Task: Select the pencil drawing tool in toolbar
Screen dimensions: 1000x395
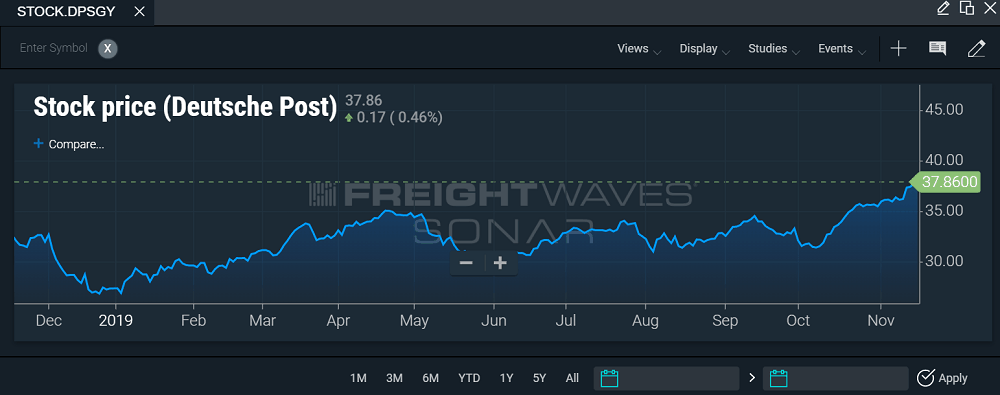Action: click(x=976, y=48)
